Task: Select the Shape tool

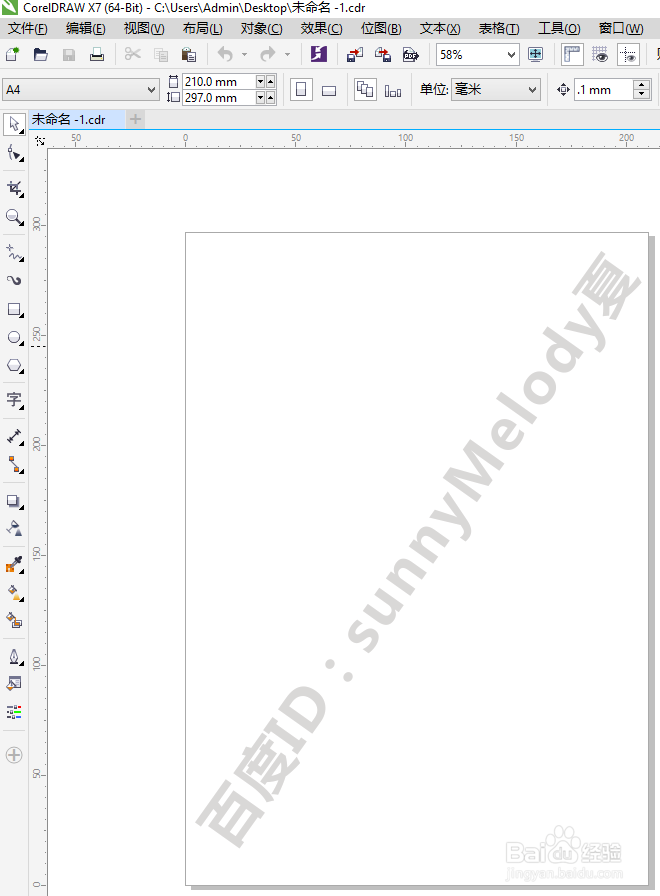Action: (14, 153)
